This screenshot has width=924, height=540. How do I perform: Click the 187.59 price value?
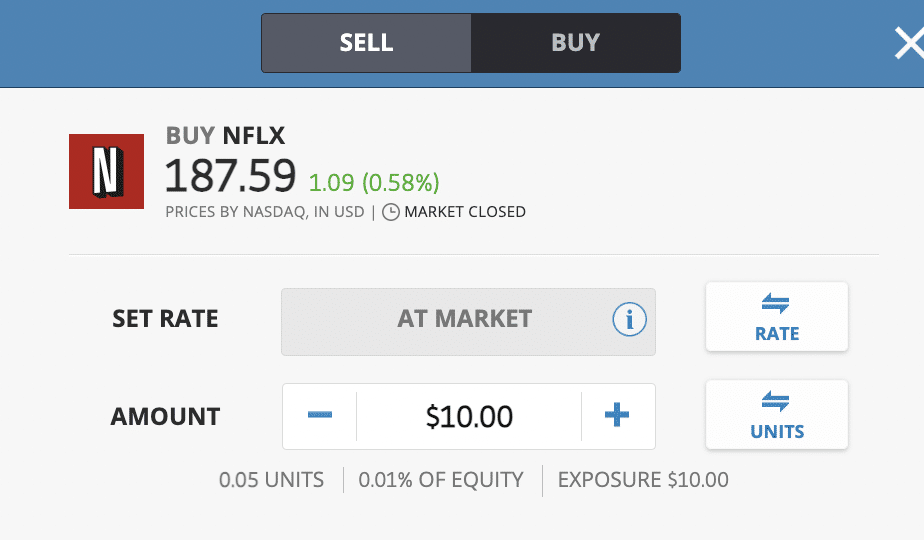pos(230,176)
